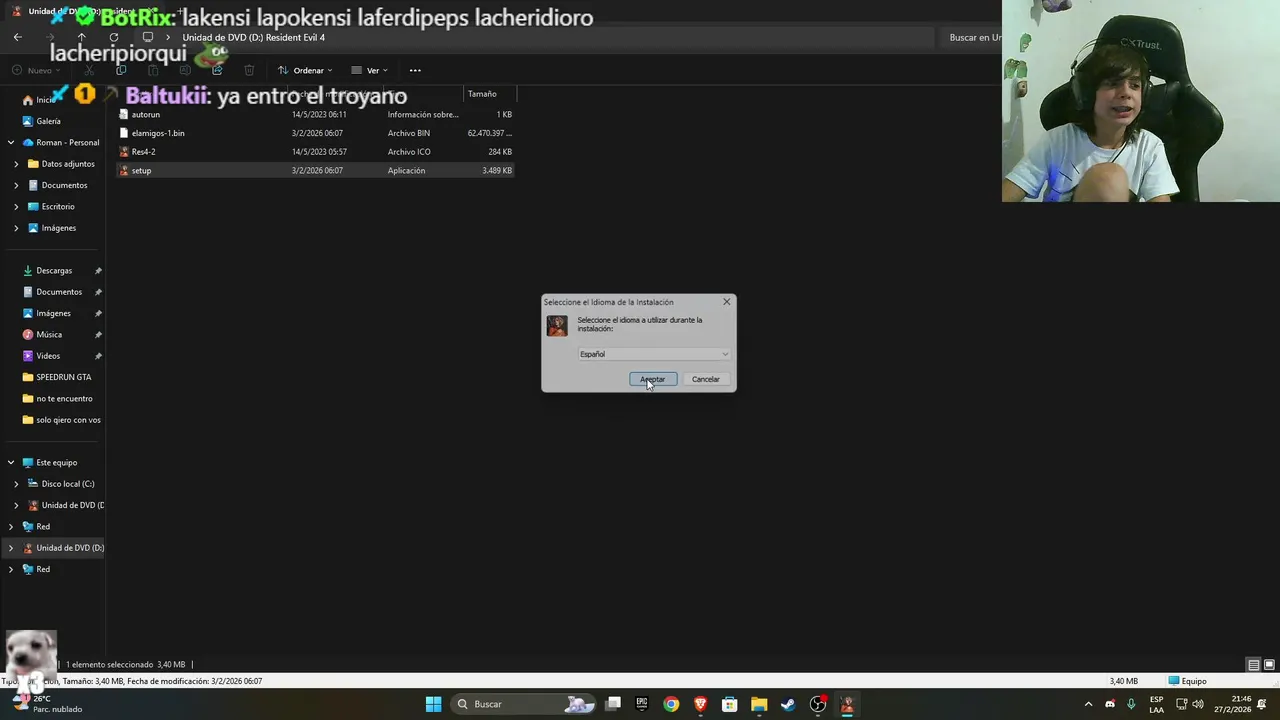The image size is (1280, 720).
Task: Open the Windows Start menu
Action: [433, 704]
